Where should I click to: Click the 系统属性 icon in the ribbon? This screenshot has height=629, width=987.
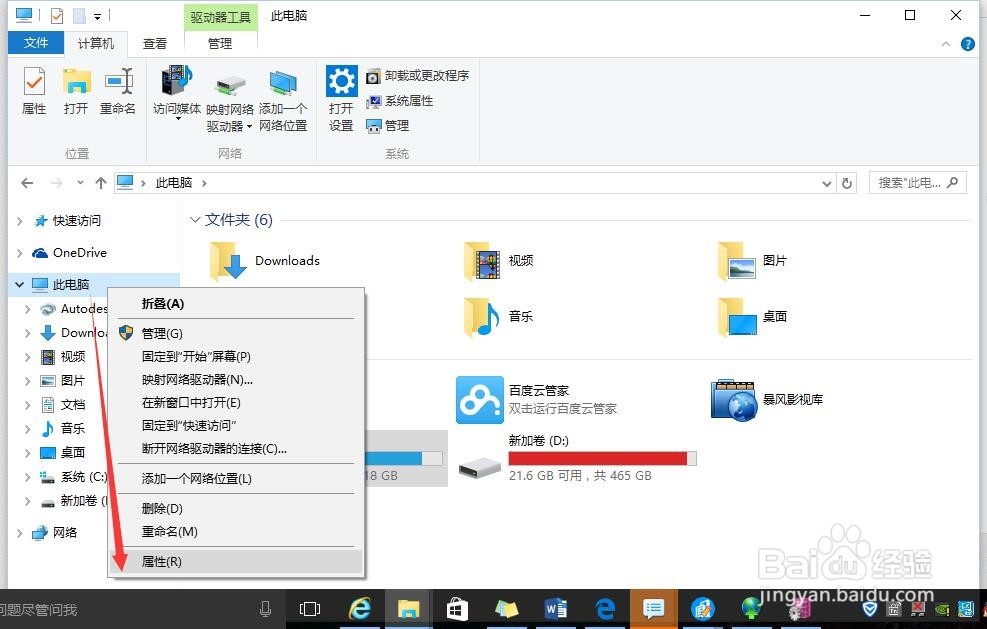pos(404,100)
